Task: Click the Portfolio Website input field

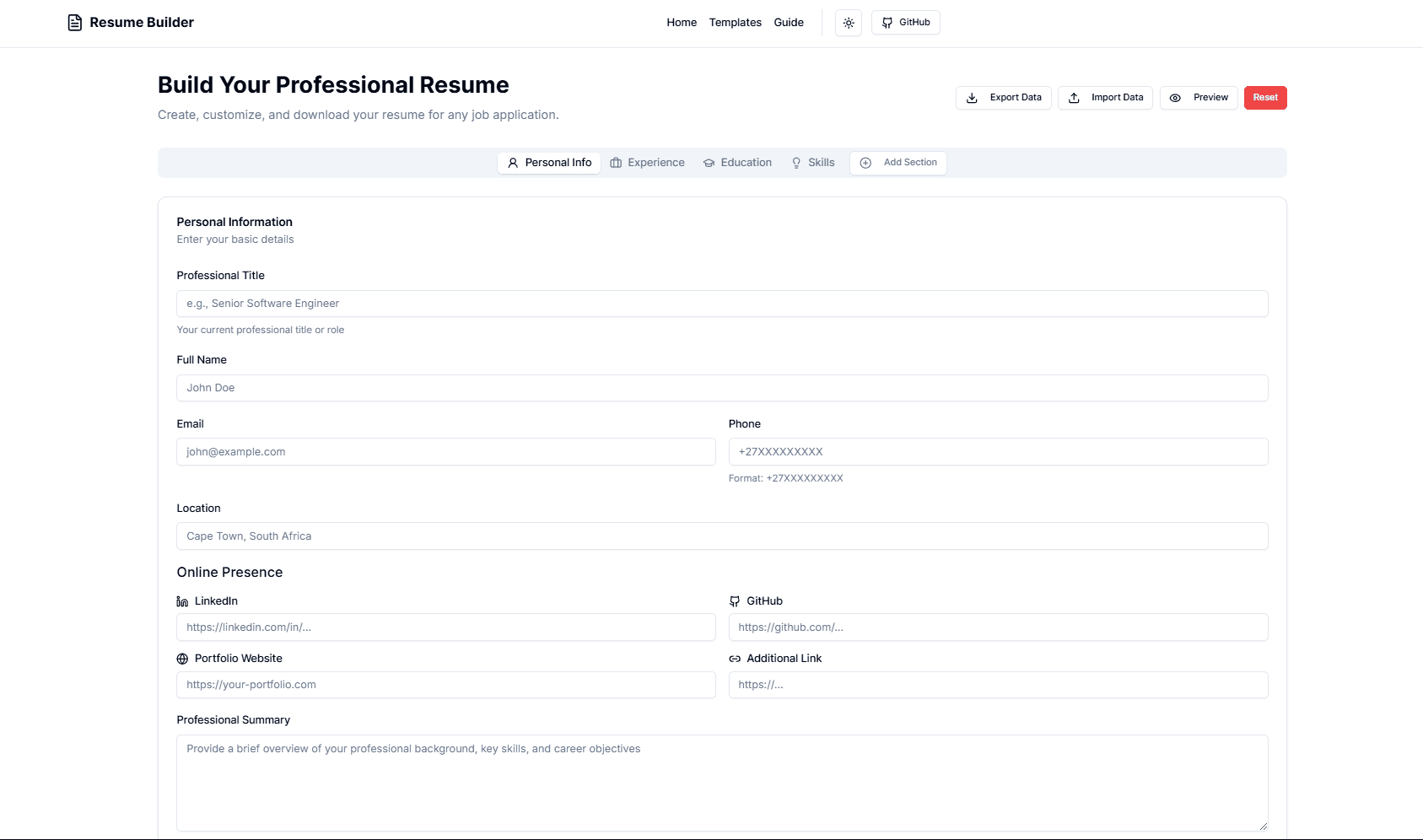Action: [445, 685]
